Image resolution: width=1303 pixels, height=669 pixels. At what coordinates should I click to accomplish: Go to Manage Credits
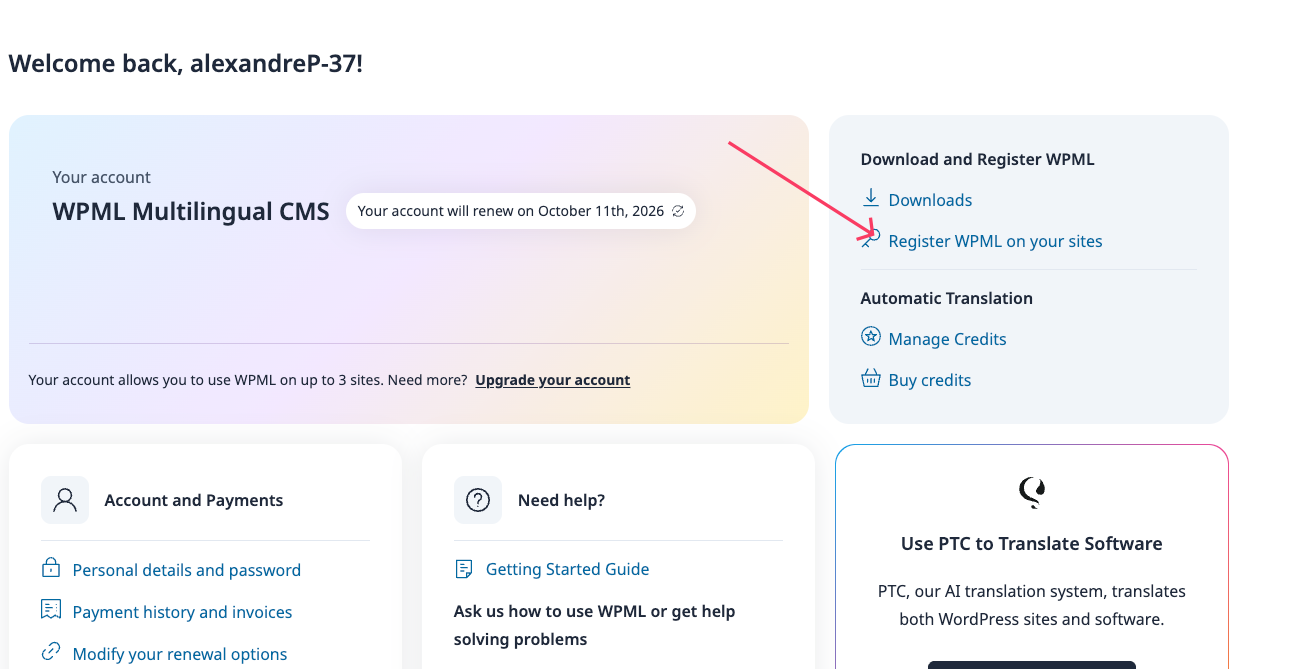[x=947, y=339]
